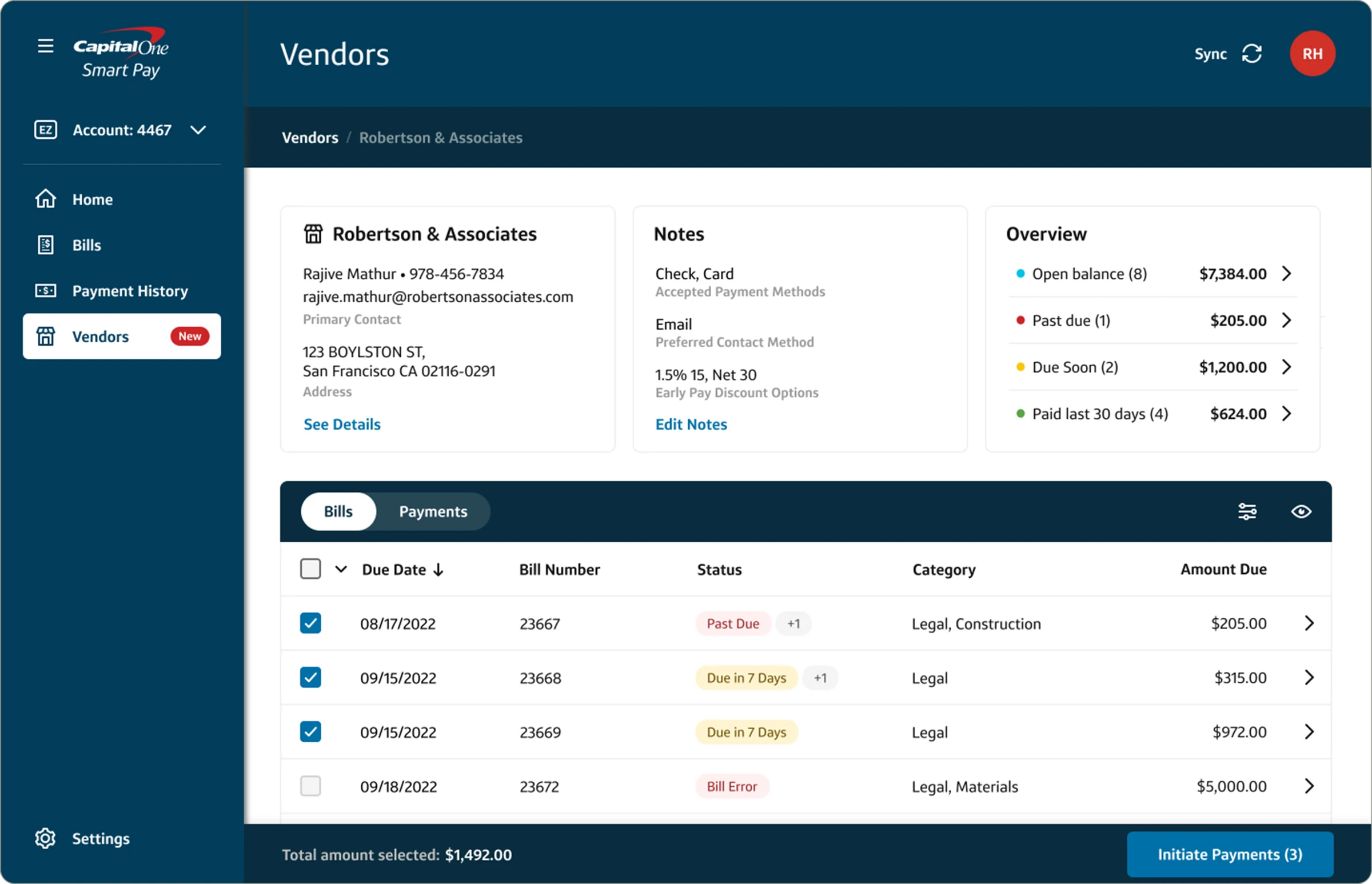
Task: Click the Amount Due column header
Action: [1223, 569]
